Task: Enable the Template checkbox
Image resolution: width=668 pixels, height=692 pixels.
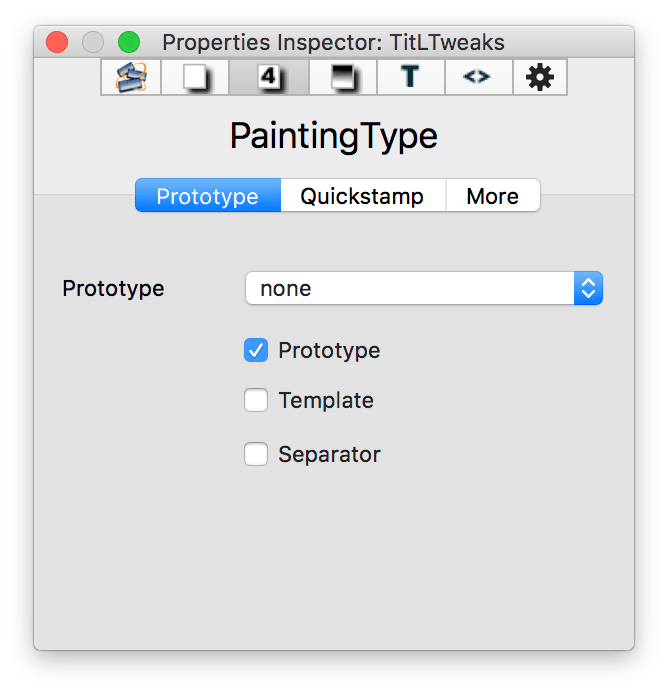Action: click(256, 400)
